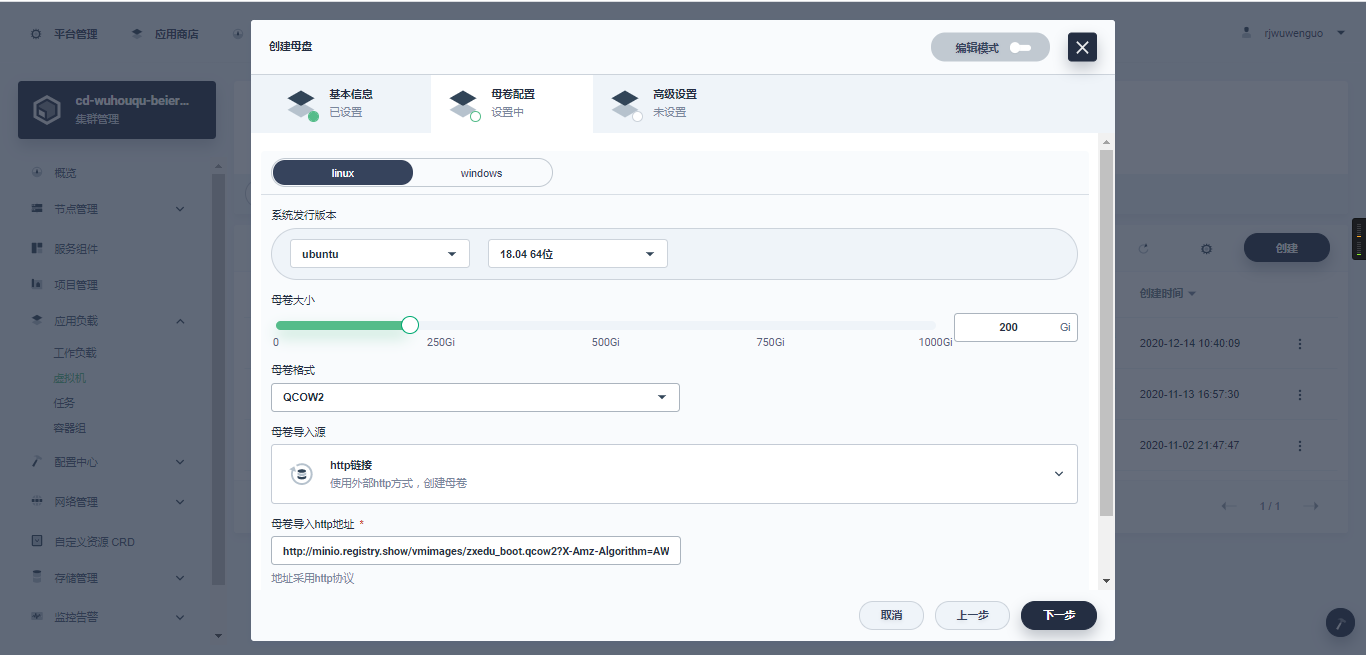Expand the 监控告警 submenu chevron
Screen dimensions: 1366x655
180,617
